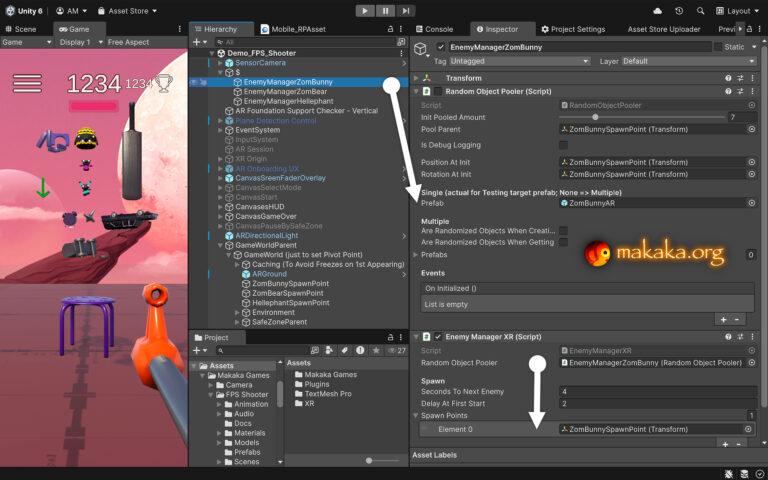Click the Pause button in the toolbar
The width and height of the screenshot is (768, 480).
(x=385, y=11)
